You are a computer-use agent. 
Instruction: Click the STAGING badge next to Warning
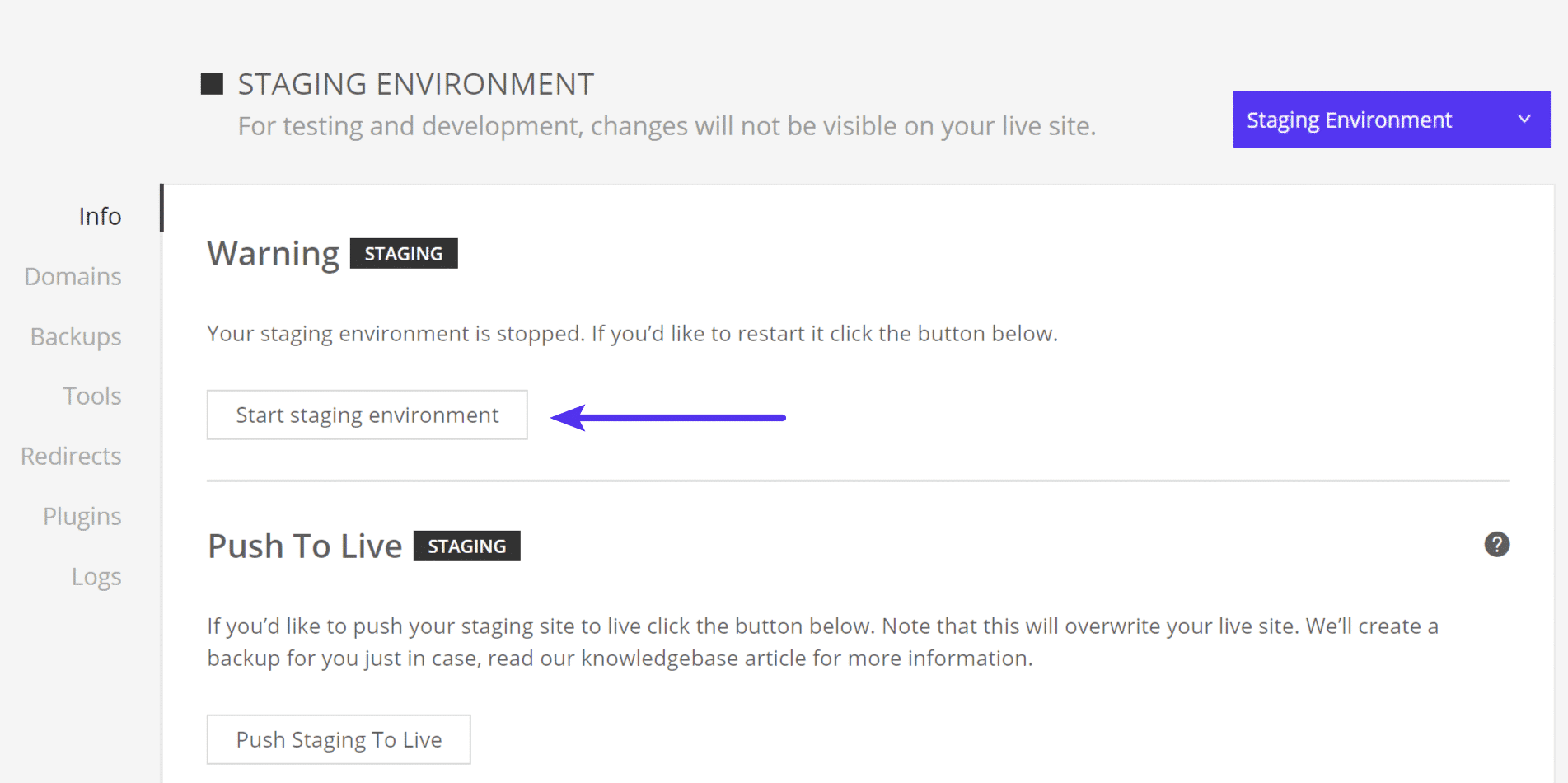403,253
